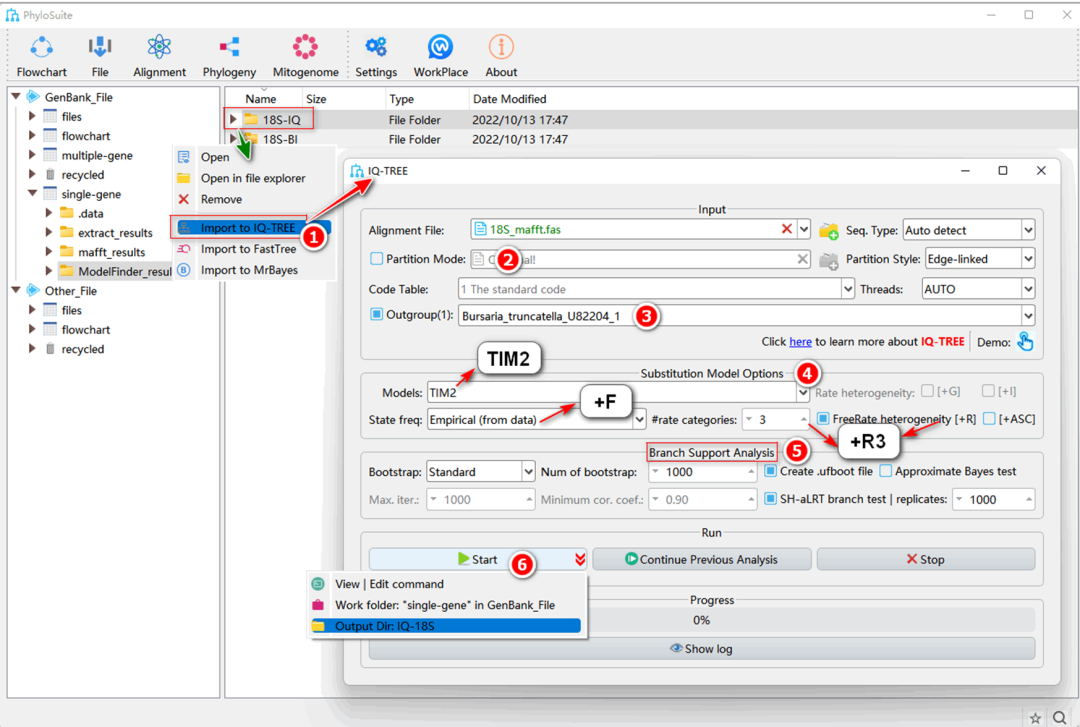Click the Date Modified column header
The image size is (1080, 727).
pyautogui.click(x=509, y=99)
